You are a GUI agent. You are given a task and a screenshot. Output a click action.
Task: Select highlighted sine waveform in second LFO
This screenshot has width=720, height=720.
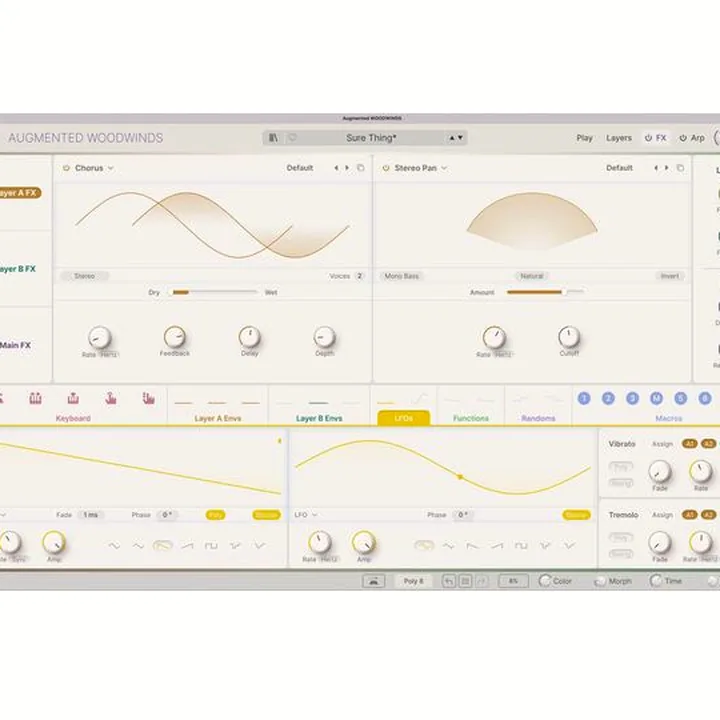(424, 546)
